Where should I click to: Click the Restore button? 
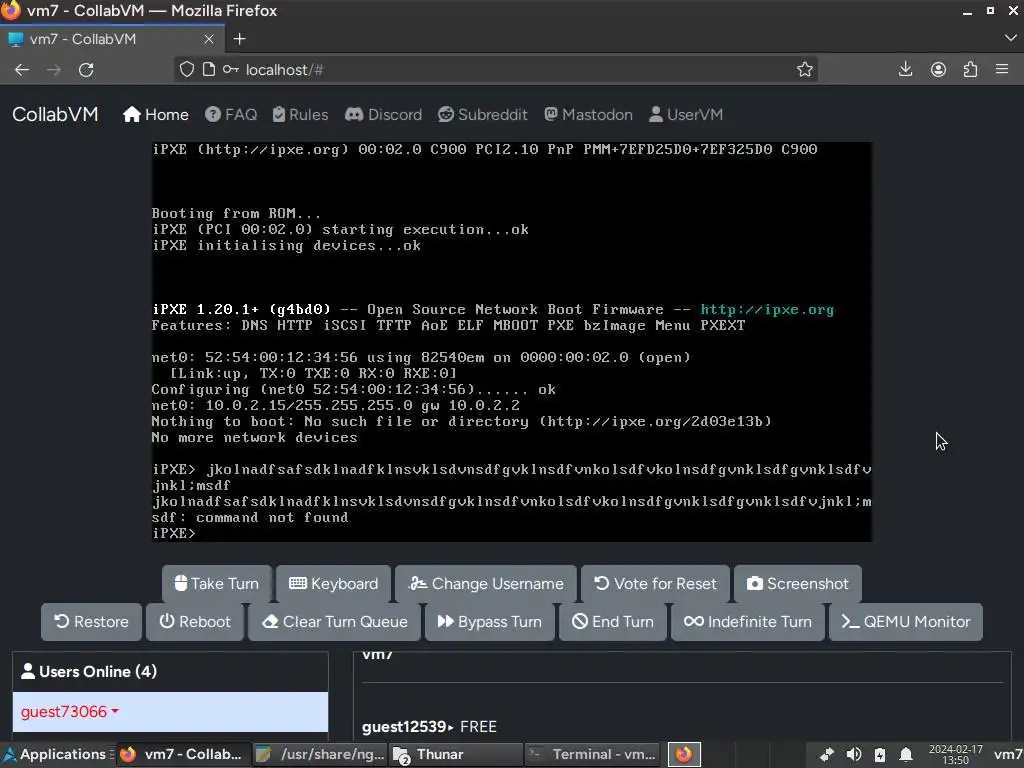tap(91, 622)
